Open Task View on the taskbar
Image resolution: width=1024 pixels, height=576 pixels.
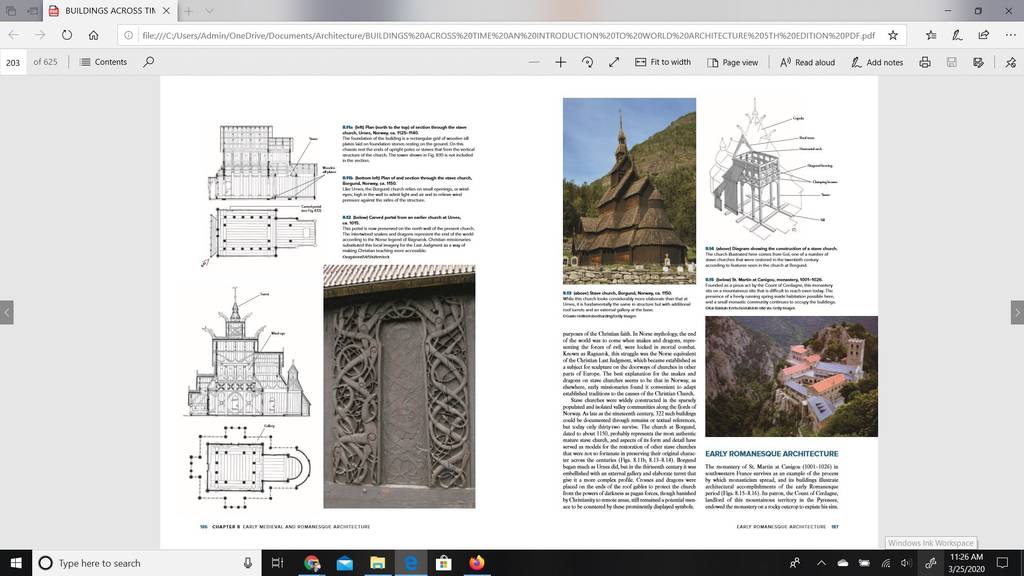pos(277,563)
